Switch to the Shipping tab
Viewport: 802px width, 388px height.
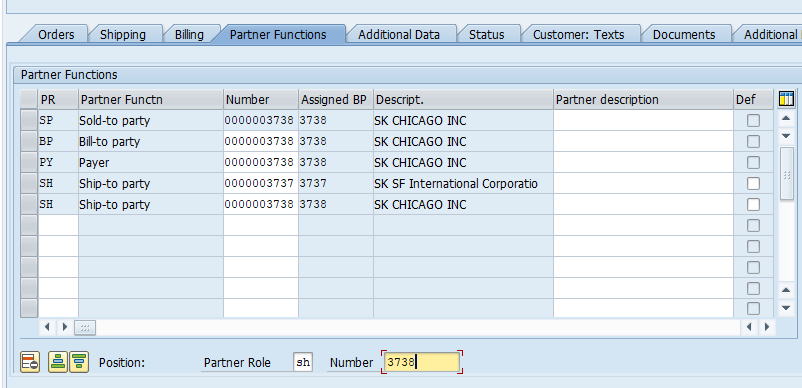click(x=123, y=35)
